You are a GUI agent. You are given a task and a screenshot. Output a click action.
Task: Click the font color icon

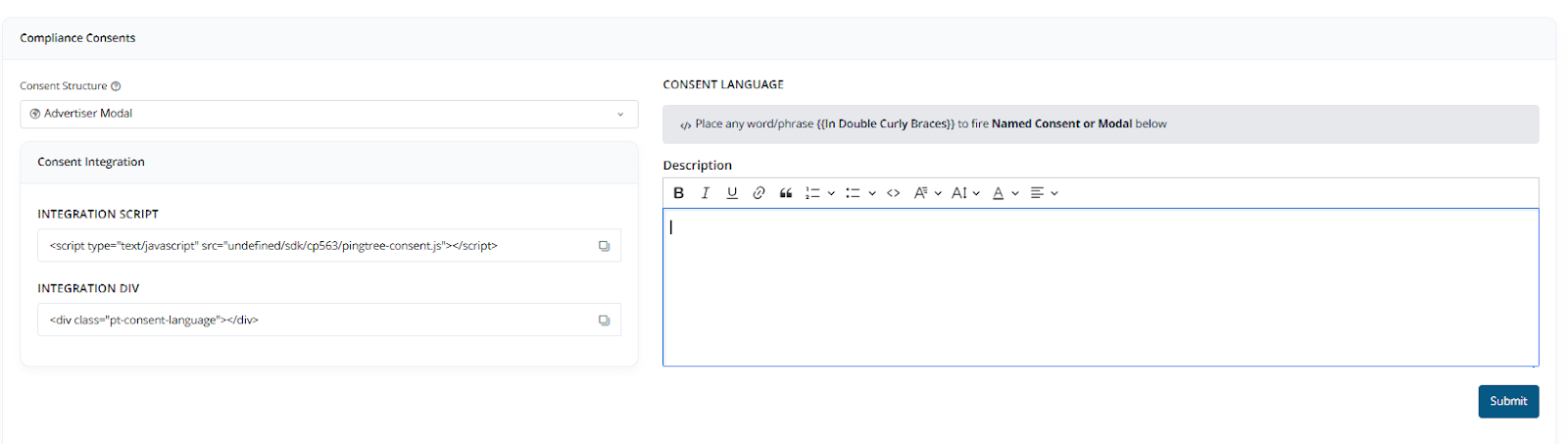[998, 193]
